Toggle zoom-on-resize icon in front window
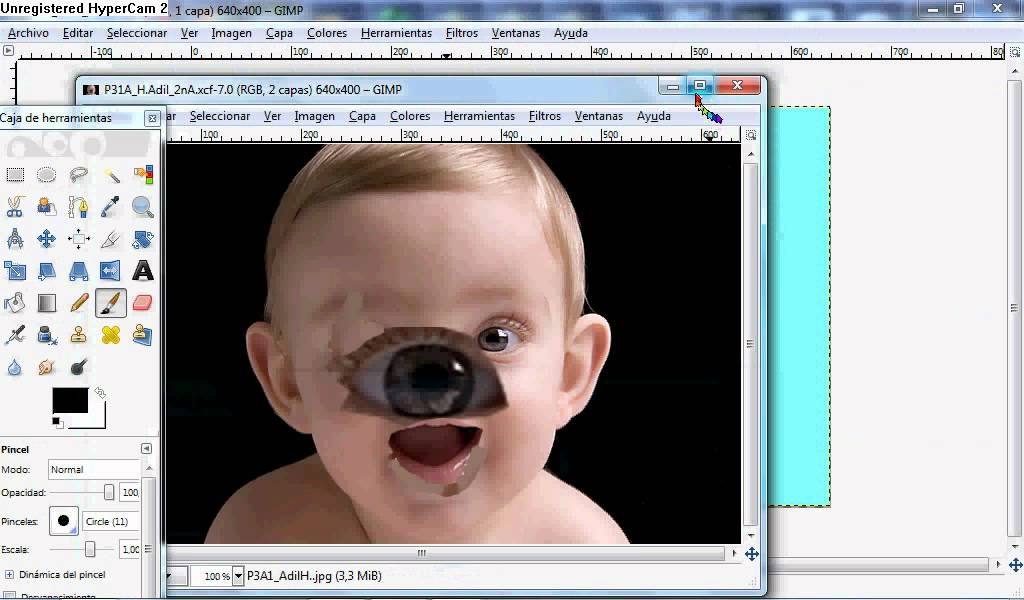Viewport: 1024px width, 600px height. (x=751, y=134)
